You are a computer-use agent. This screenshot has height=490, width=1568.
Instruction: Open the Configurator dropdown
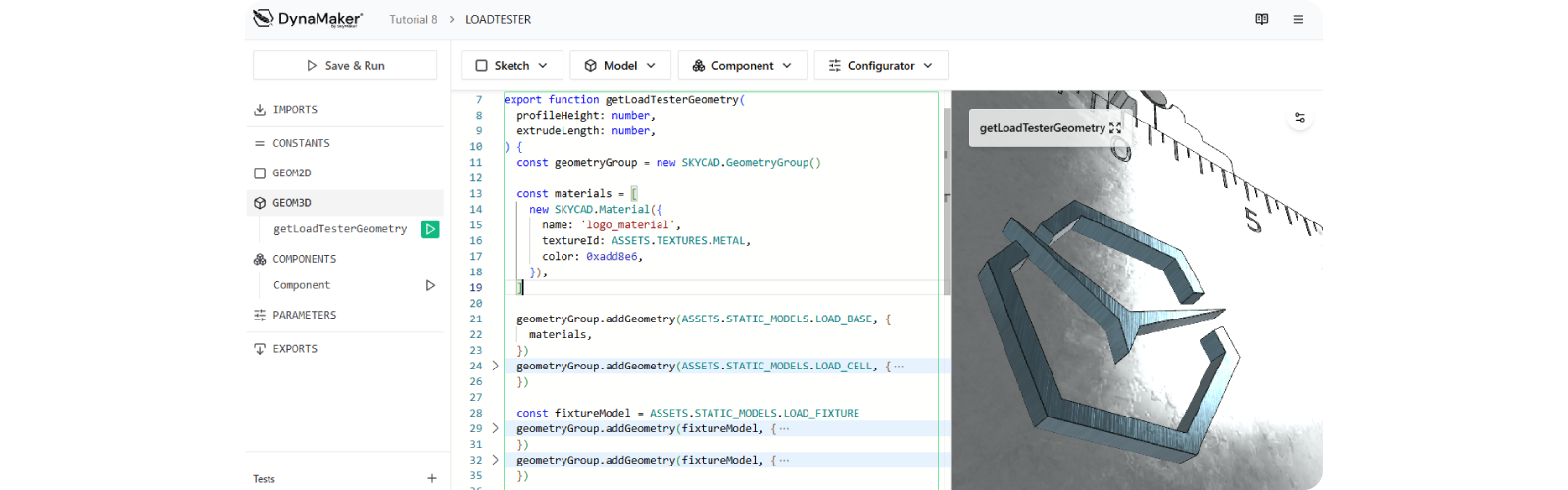click(880, 66)
